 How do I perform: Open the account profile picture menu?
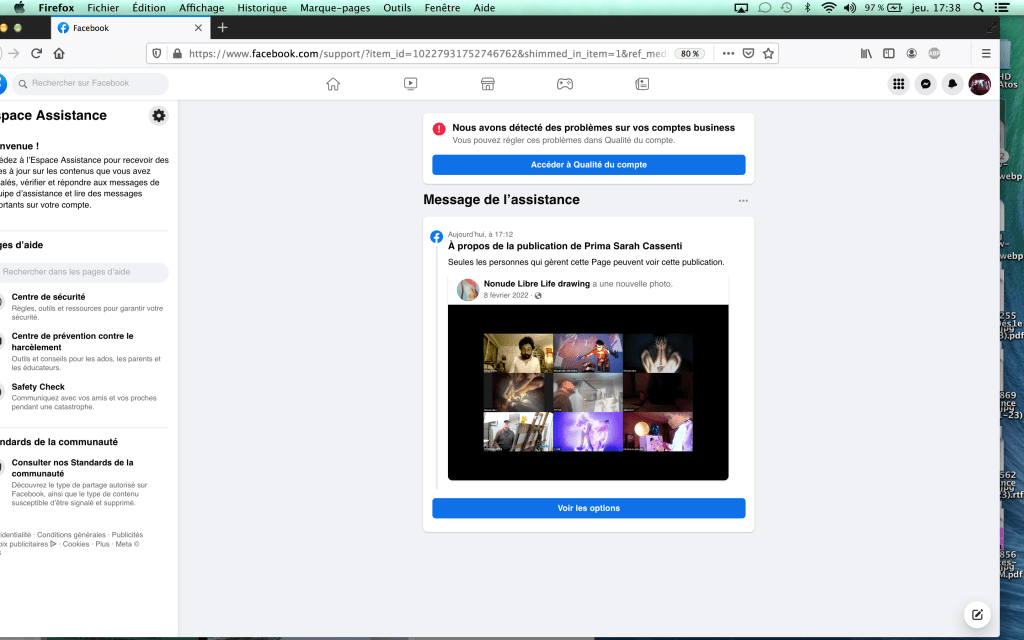pos(979,84)
